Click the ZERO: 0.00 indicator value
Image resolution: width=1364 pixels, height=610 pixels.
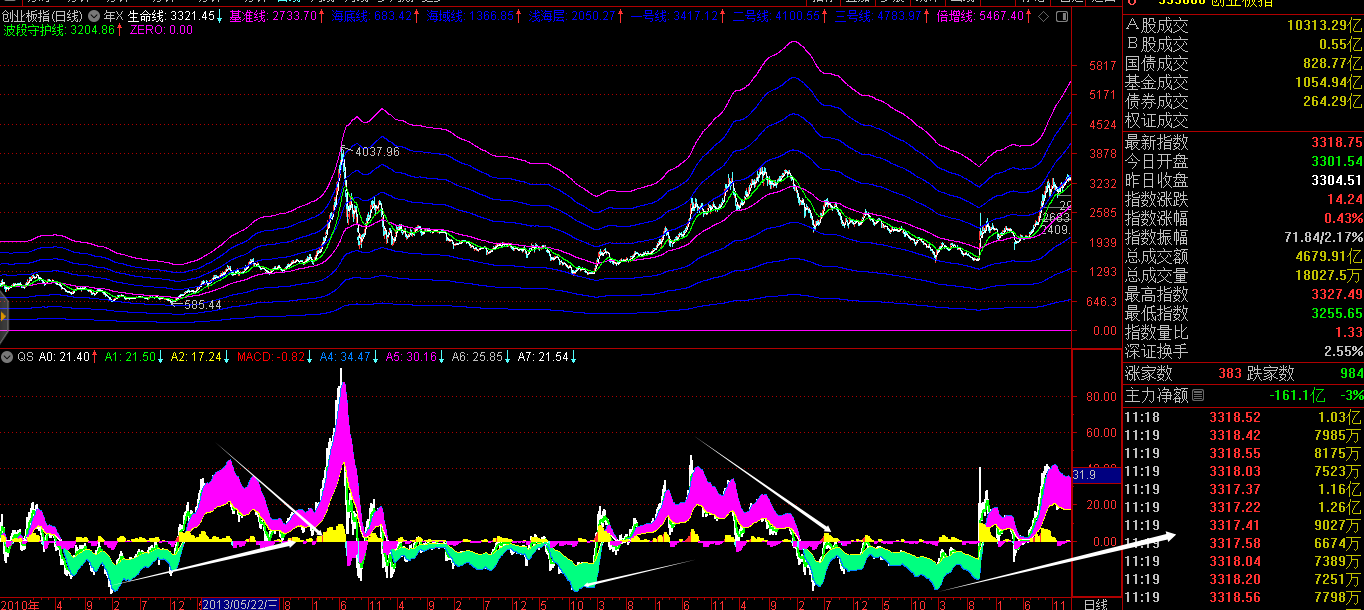[x=160, y=30]
